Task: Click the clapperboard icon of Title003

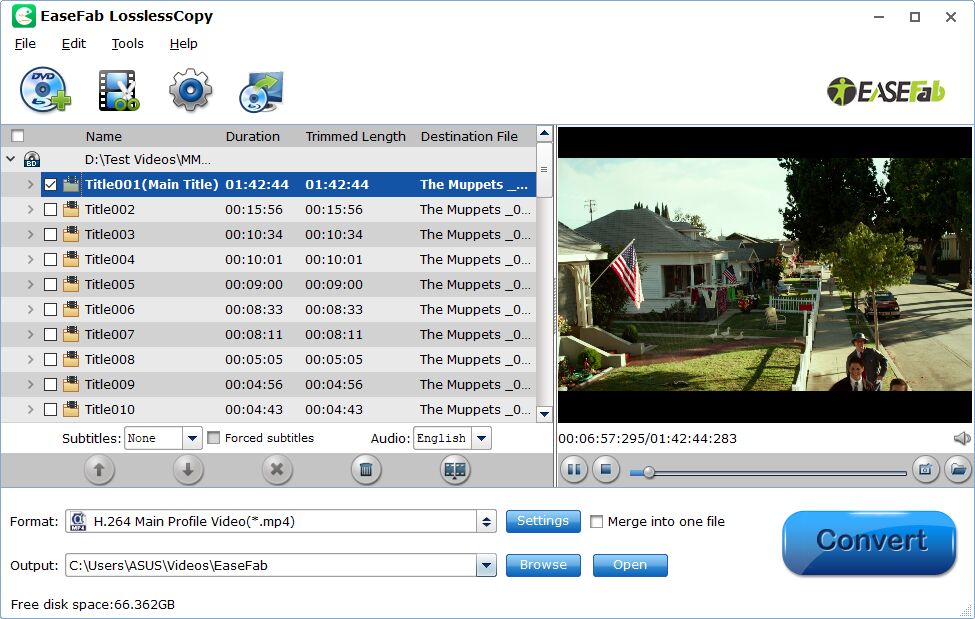Action: coord(71,234)
